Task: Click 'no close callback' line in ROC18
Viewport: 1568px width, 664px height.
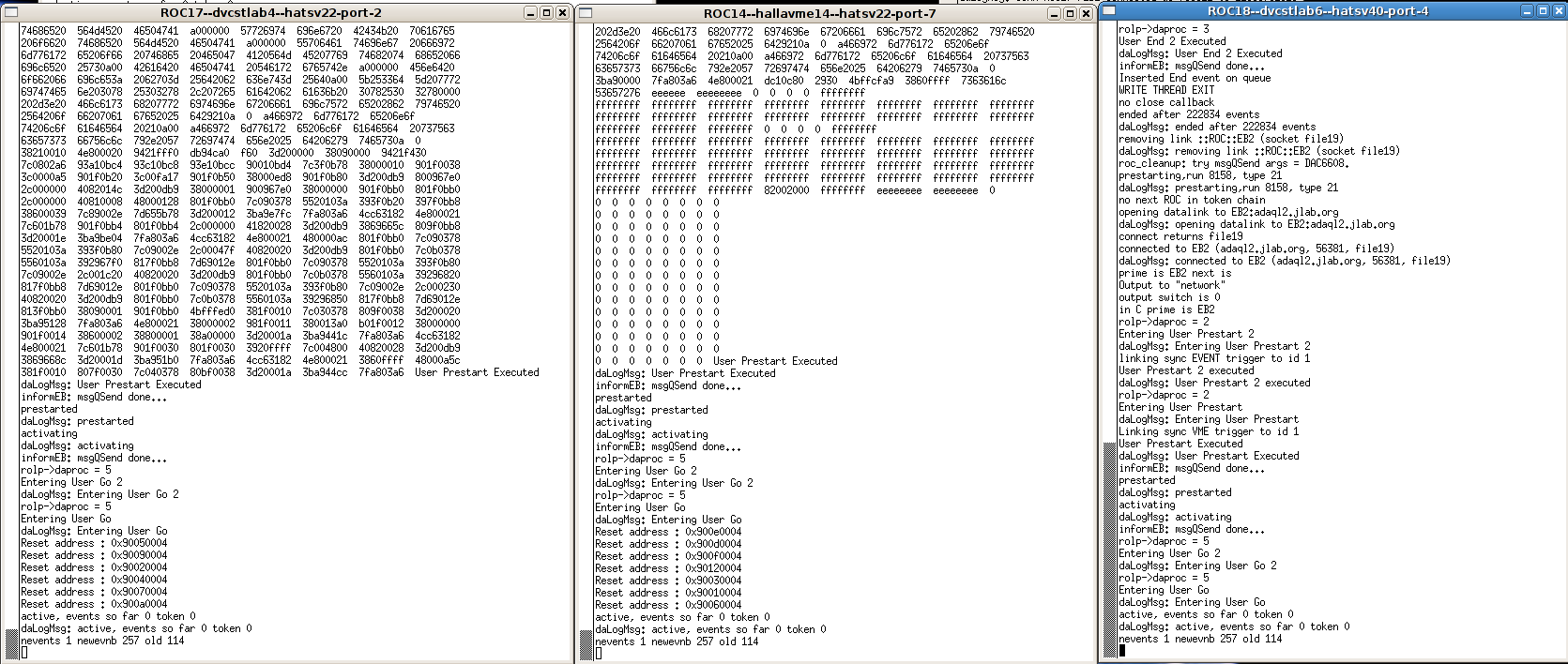Action: point(1166,102)
